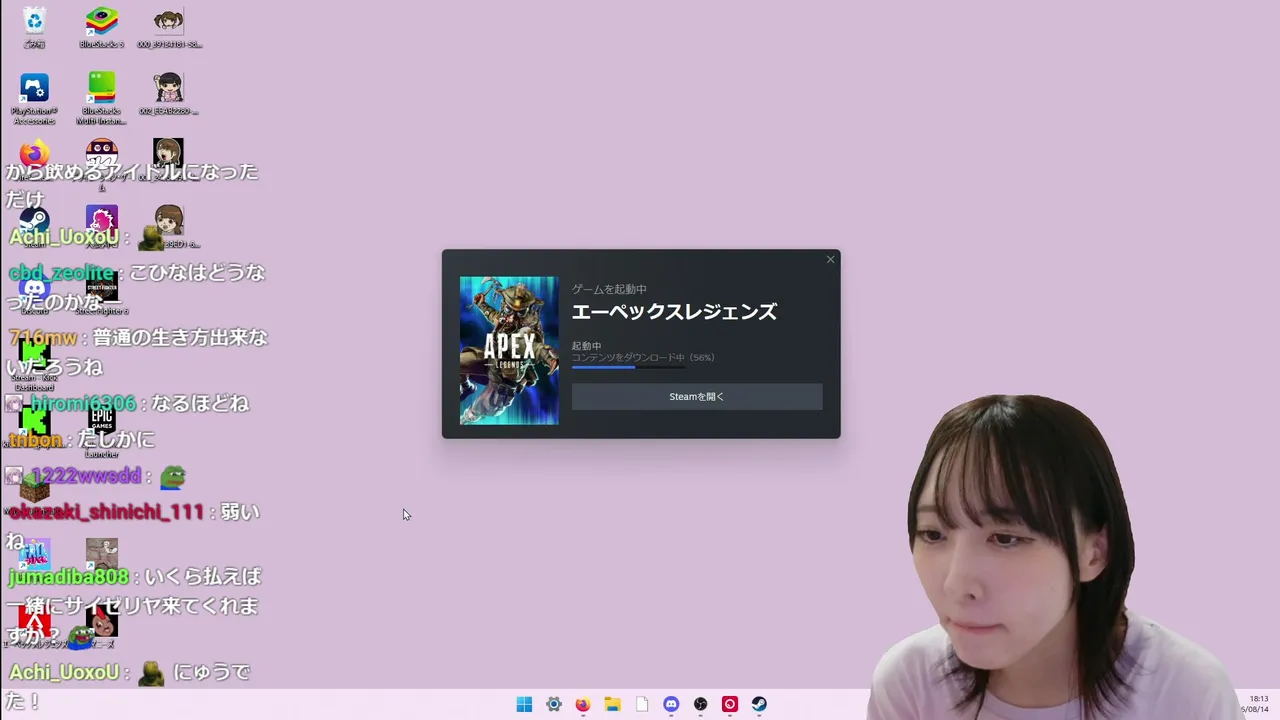
Task: Click the Apex Legends cover art
Action: tap(509, 351)
